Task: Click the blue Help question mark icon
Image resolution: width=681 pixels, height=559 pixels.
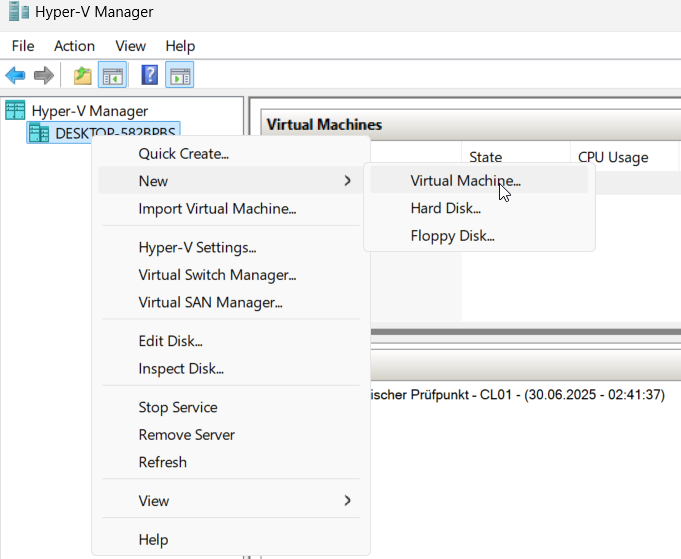Action: pyautogui.click(x=150, y=76)
